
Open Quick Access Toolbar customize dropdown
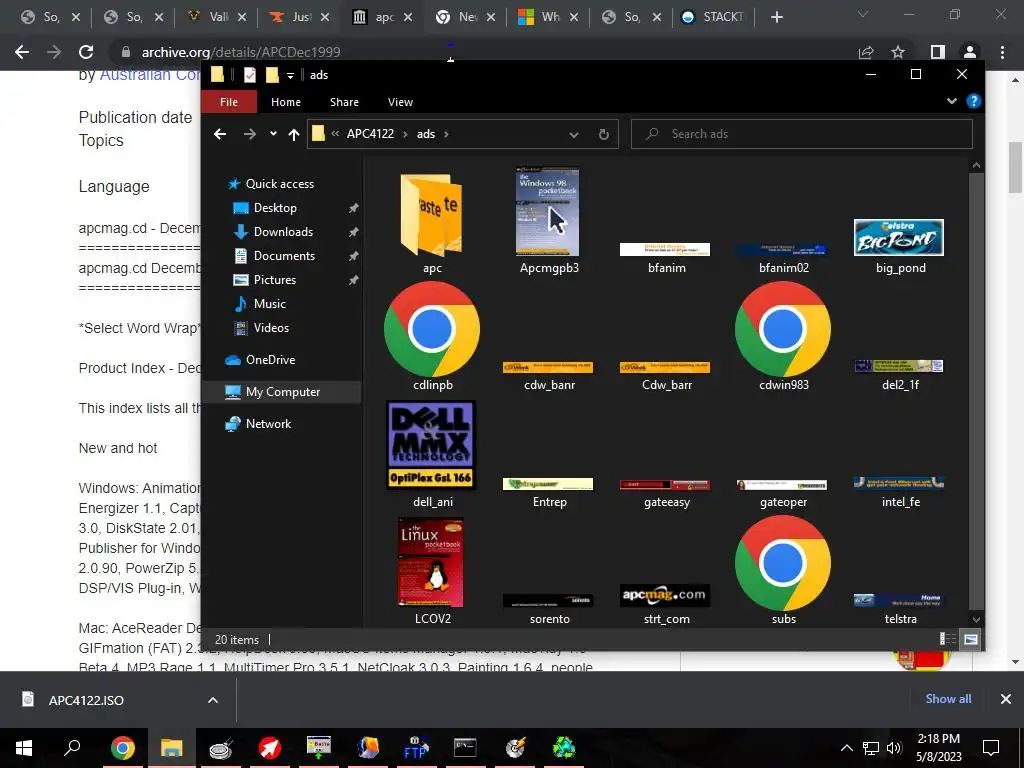click(x=290, y=75)
